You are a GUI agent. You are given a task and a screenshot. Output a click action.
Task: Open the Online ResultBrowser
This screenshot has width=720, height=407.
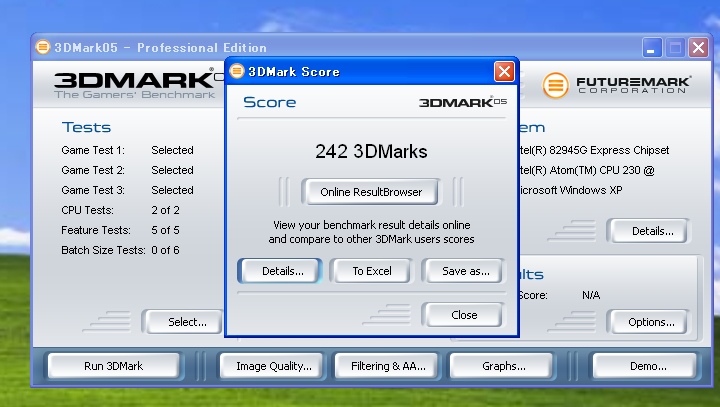coord(370,192)
